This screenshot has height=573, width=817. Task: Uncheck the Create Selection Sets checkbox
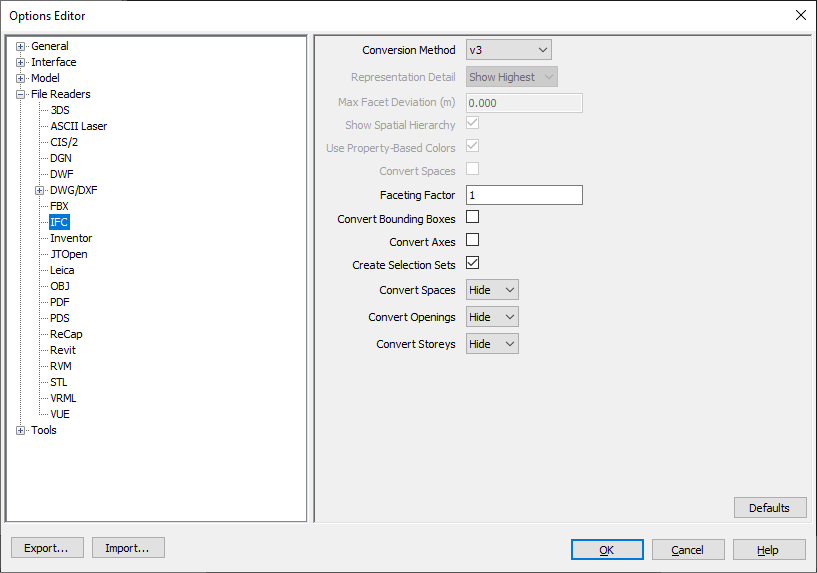click(473, 263)
